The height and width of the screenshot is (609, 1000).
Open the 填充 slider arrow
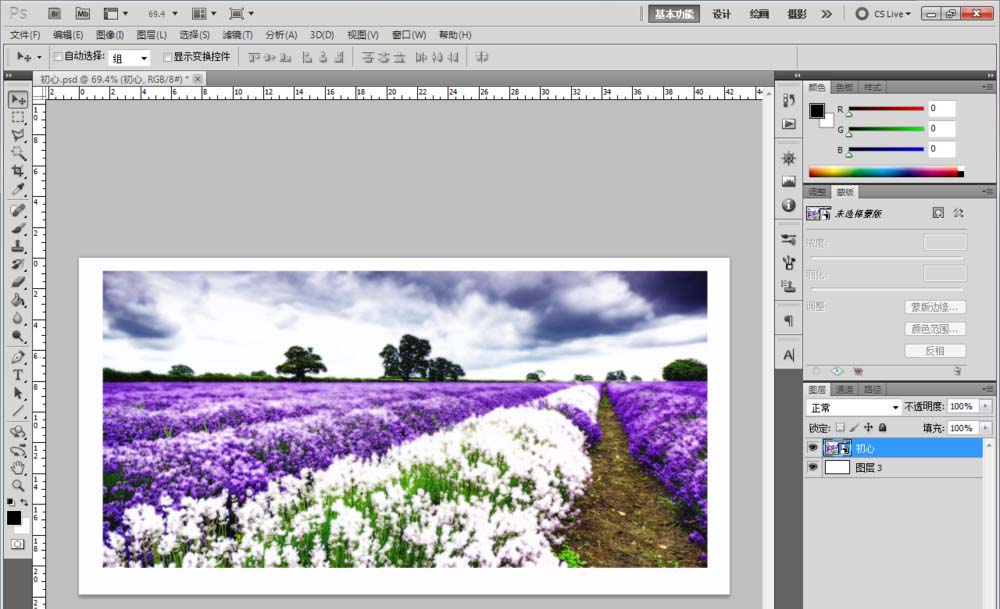[x=986, y=428]
